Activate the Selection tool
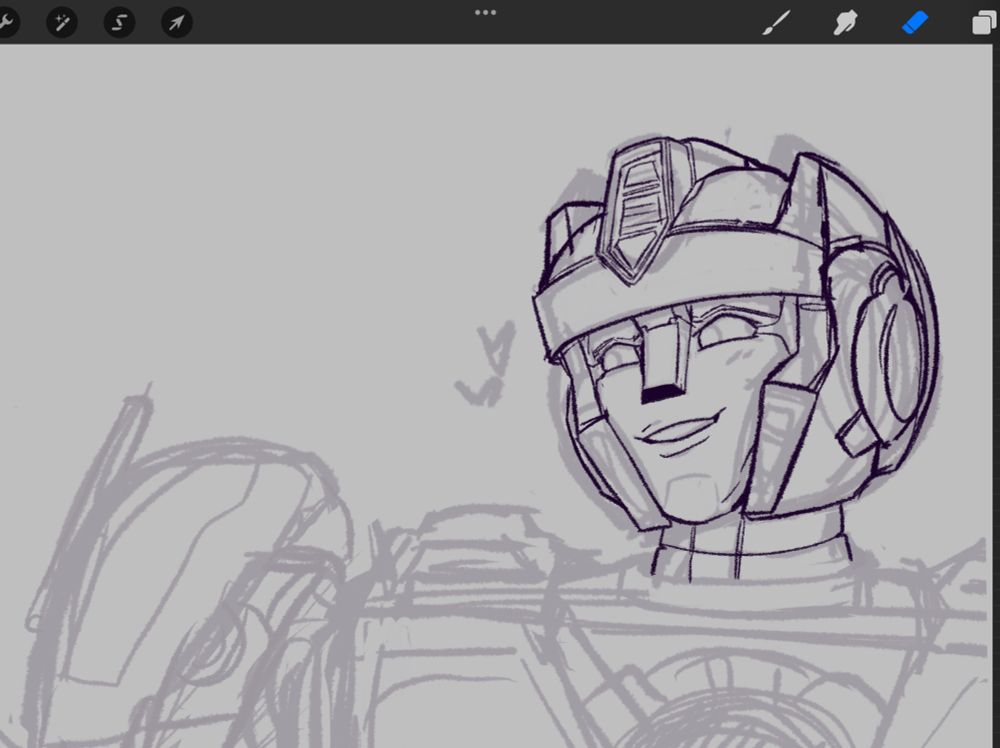 [x=119, y=23]
